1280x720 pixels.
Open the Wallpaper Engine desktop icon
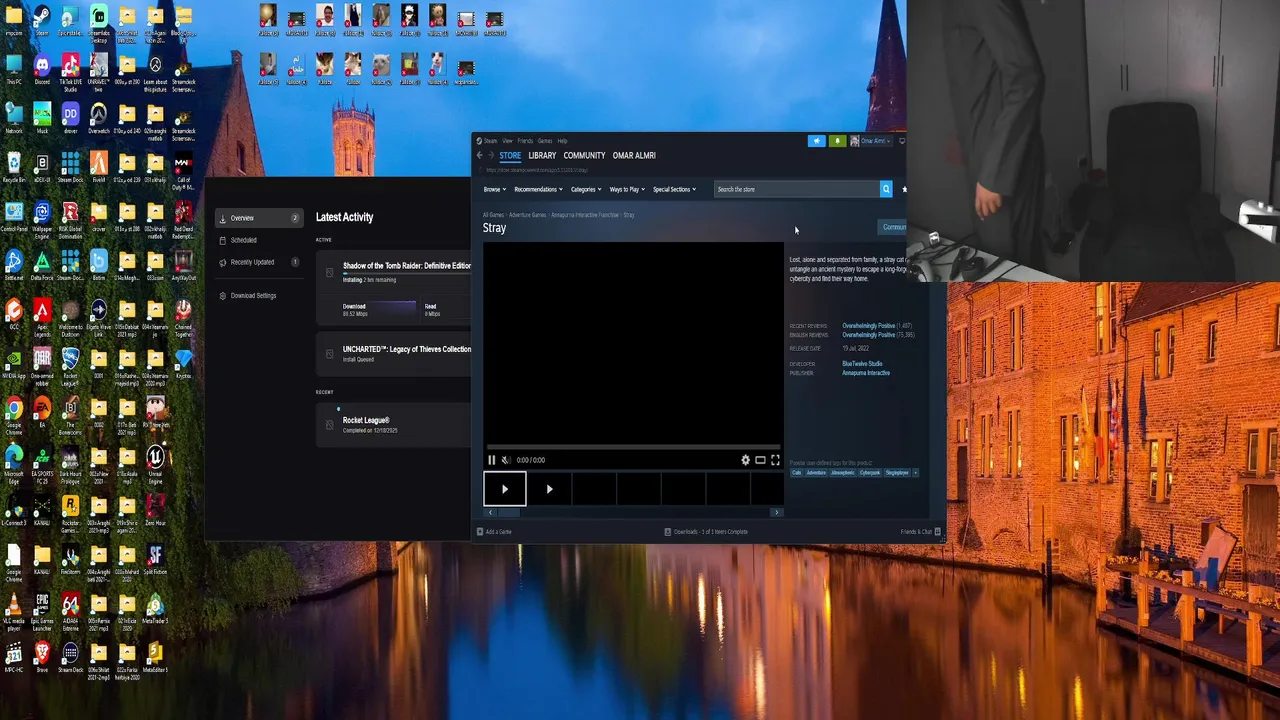(42, 219)
